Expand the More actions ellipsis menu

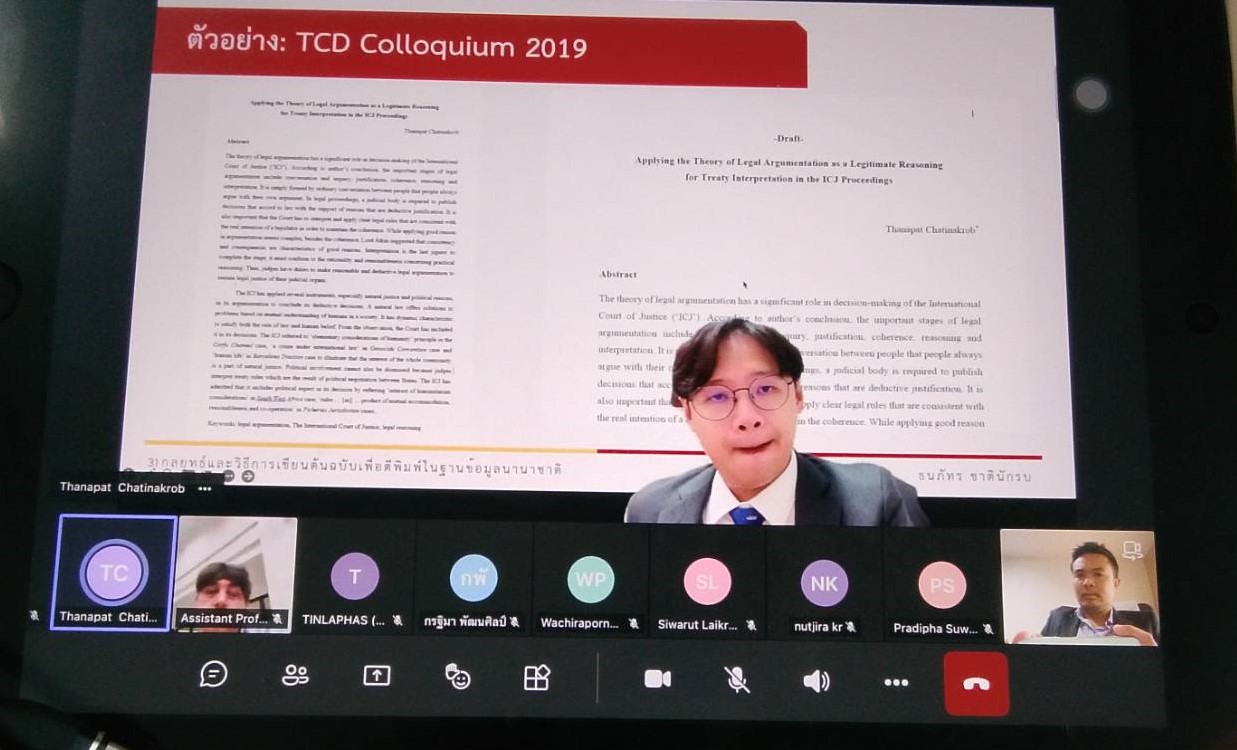896,682
